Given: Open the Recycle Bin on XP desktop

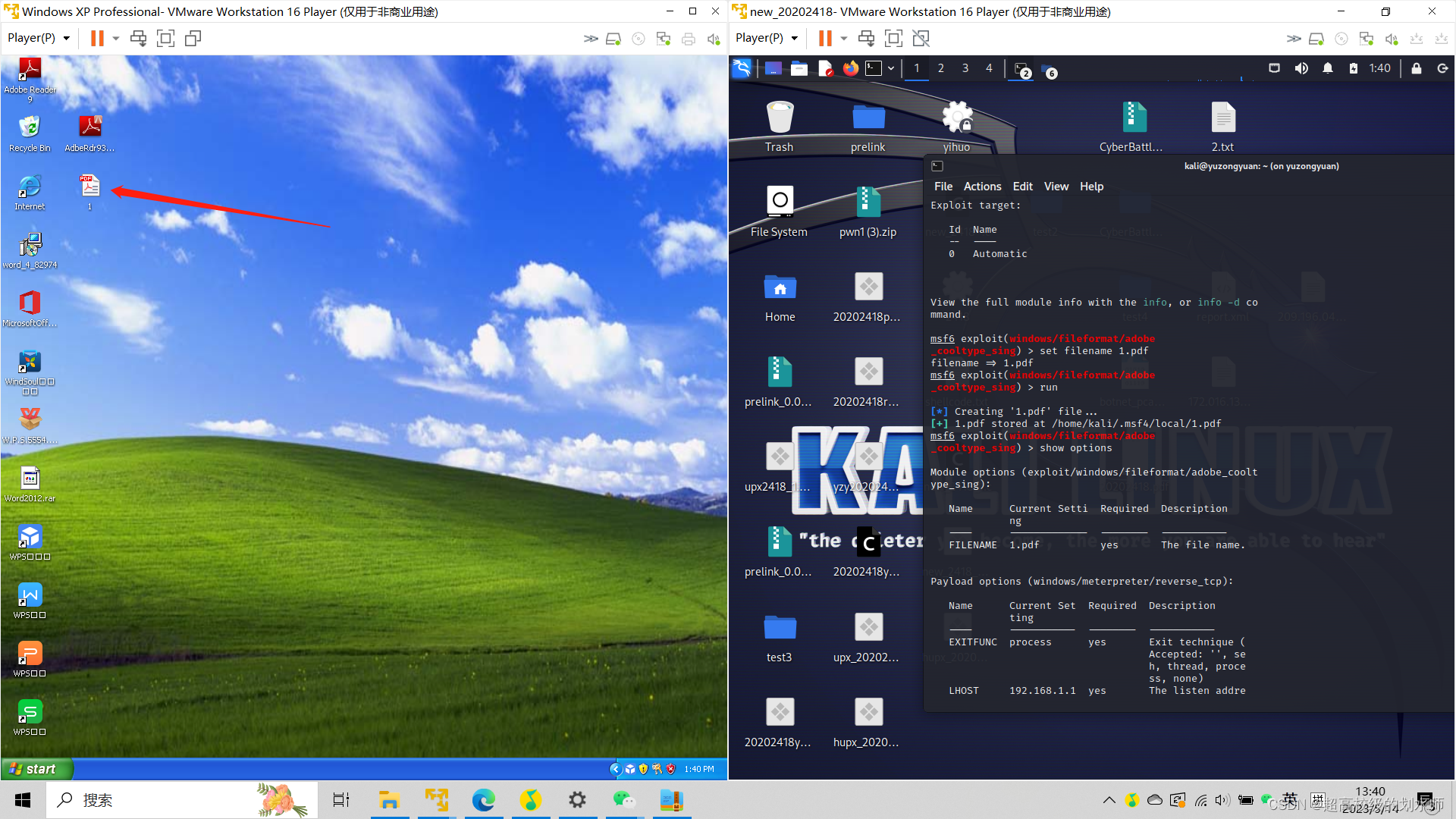Looking at the screenshot, I should point(30,133).
